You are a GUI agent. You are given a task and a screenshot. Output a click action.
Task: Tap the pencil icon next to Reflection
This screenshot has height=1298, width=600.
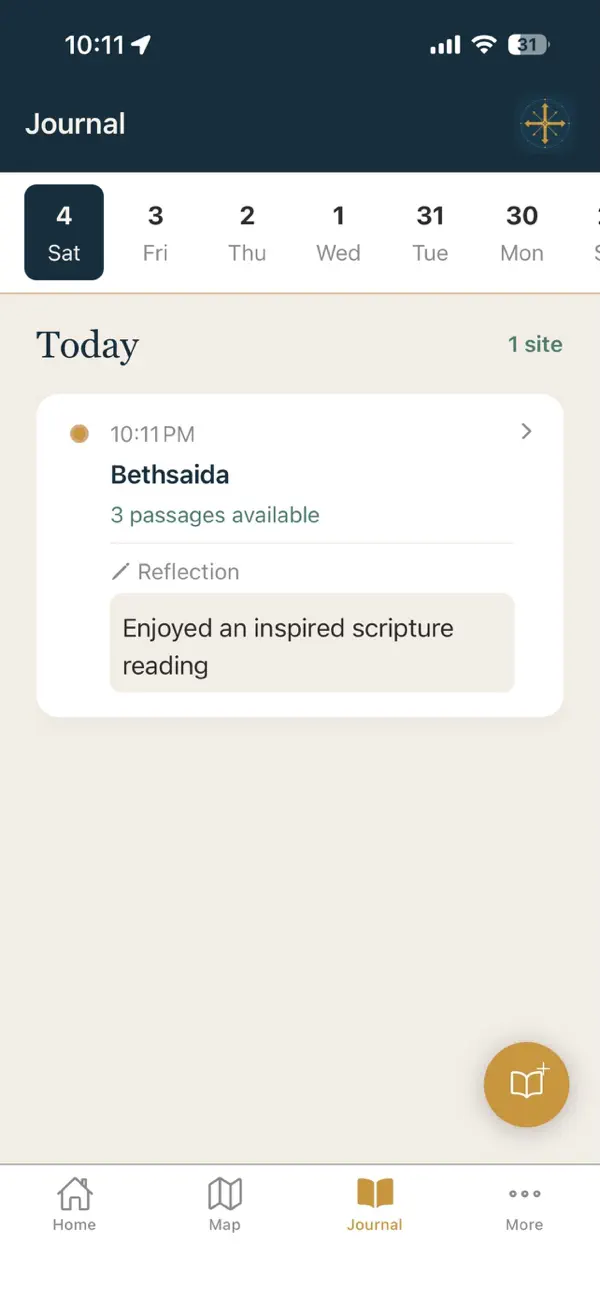click(120, 571)
